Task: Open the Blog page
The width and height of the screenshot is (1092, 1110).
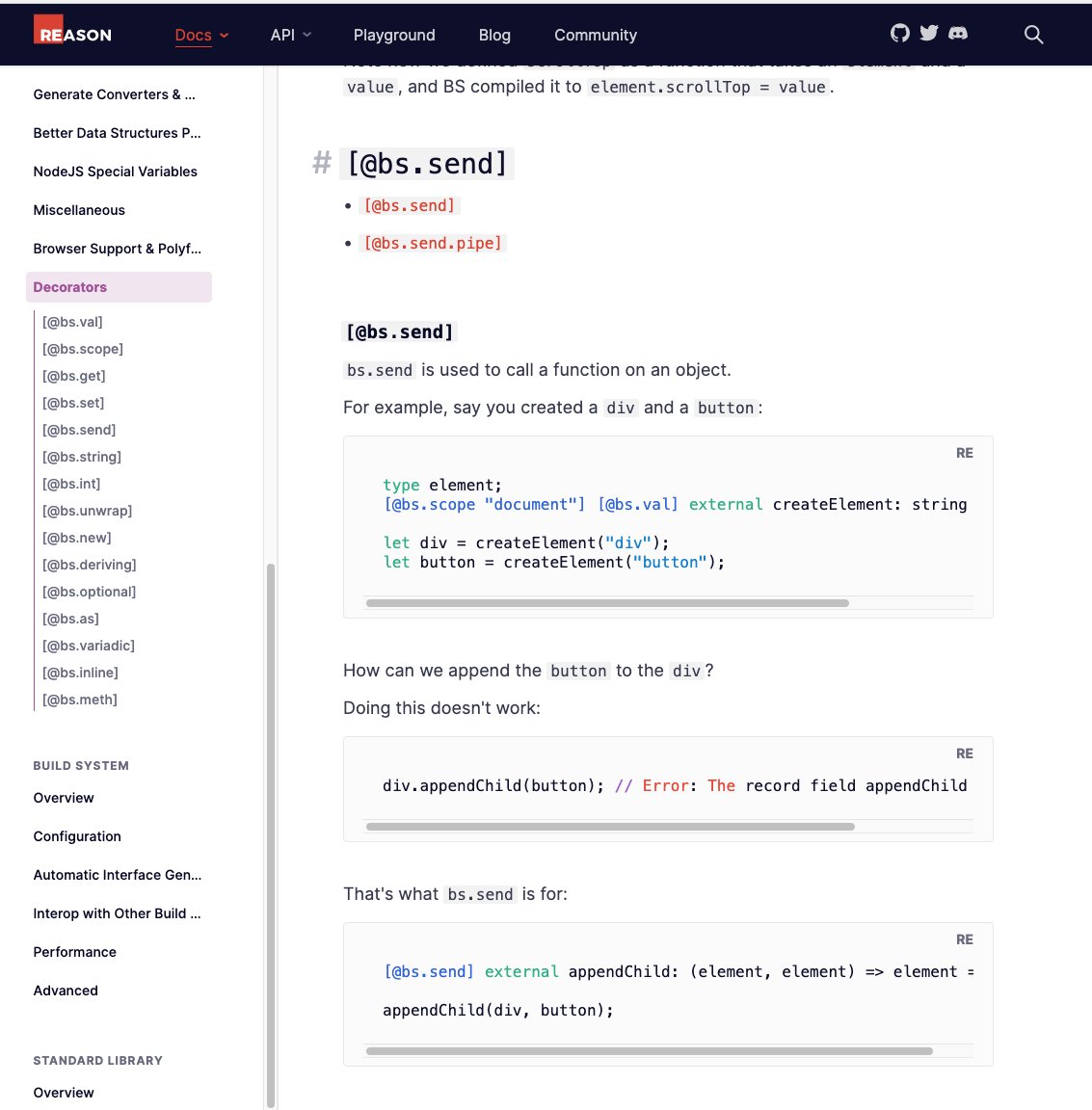Action: click(494, 35)
